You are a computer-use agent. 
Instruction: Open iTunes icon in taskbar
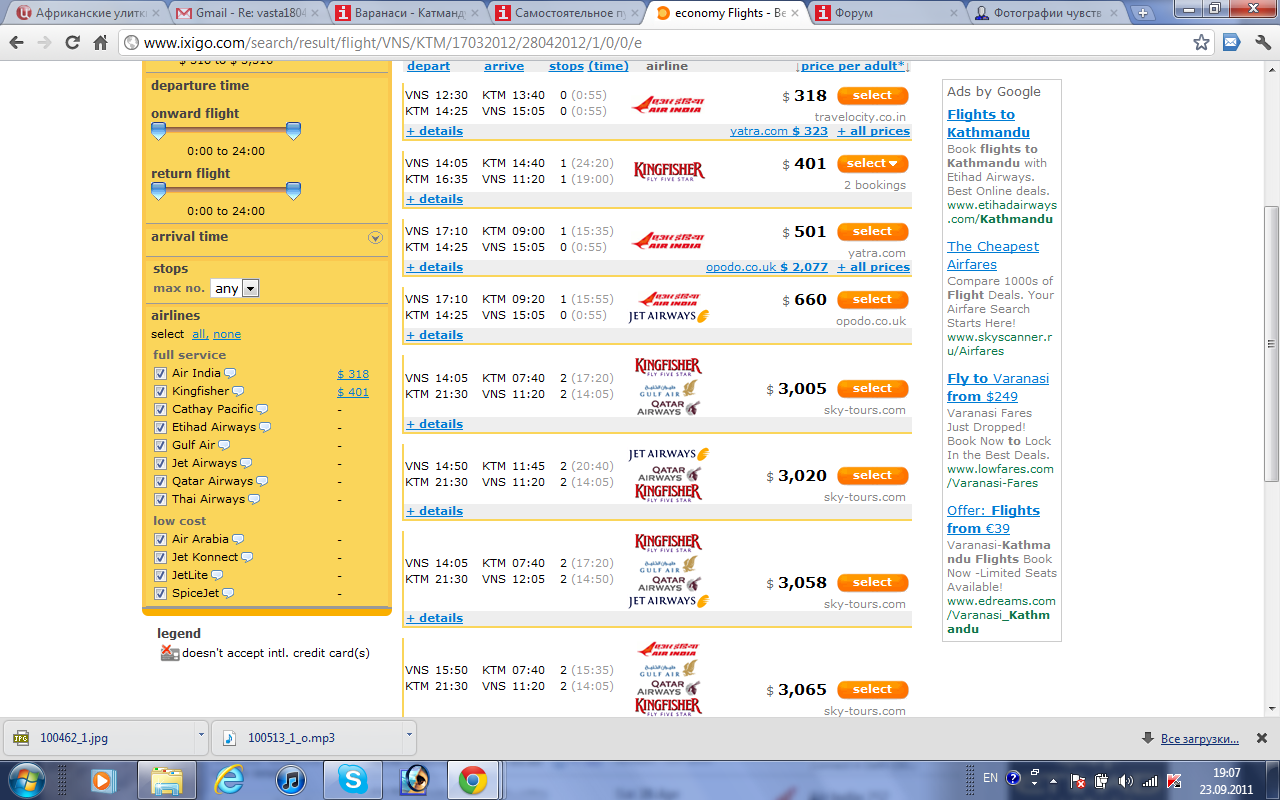coord(290,779)
